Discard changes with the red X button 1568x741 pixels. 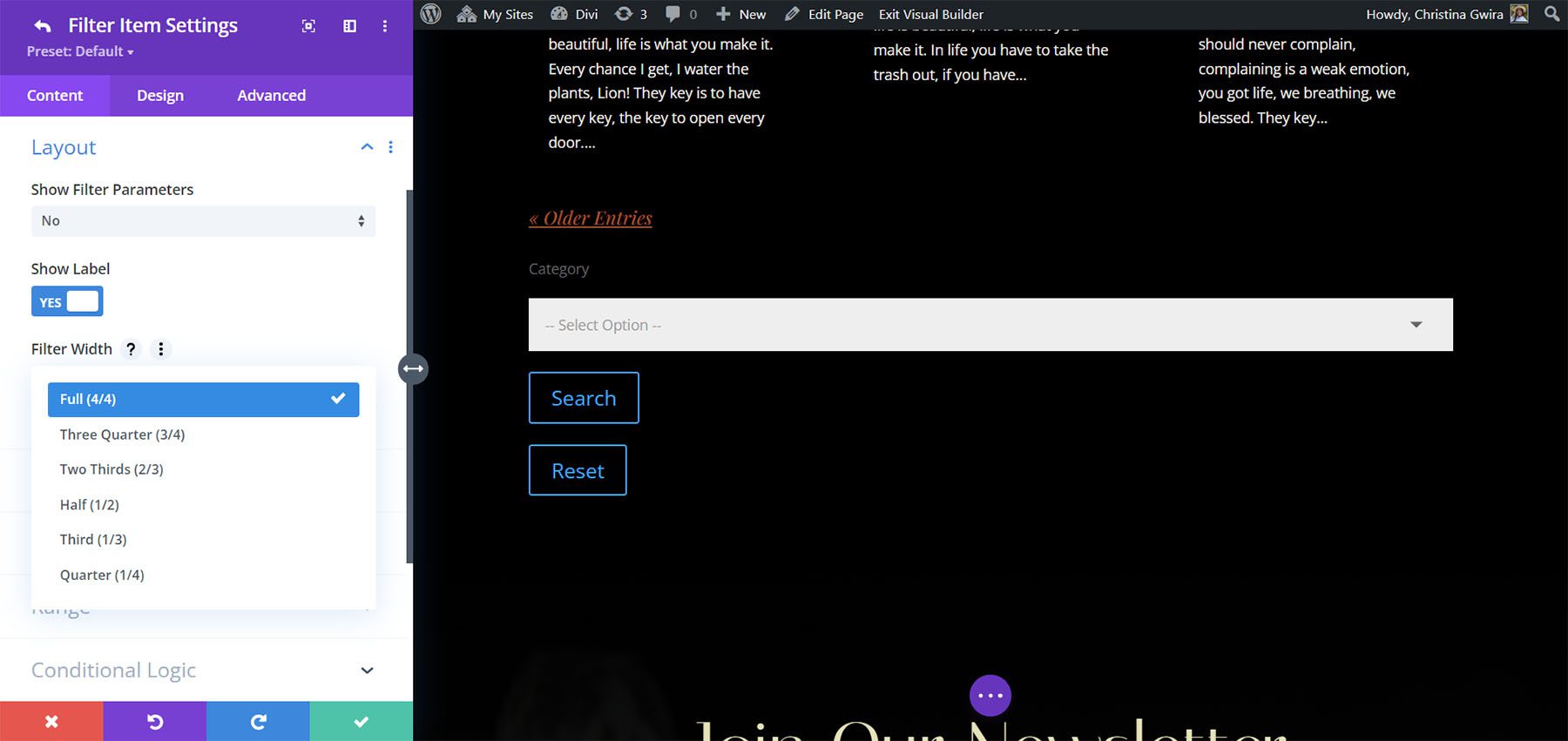51,721
